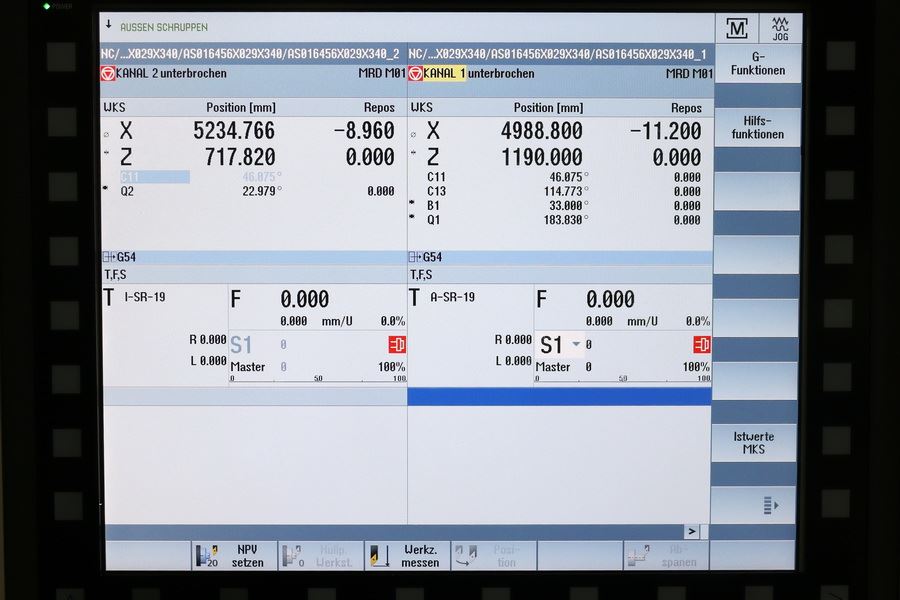Click the G54 work offset icon in channel 2
This screenshot has width=900, height=600.
pos(109,257)
